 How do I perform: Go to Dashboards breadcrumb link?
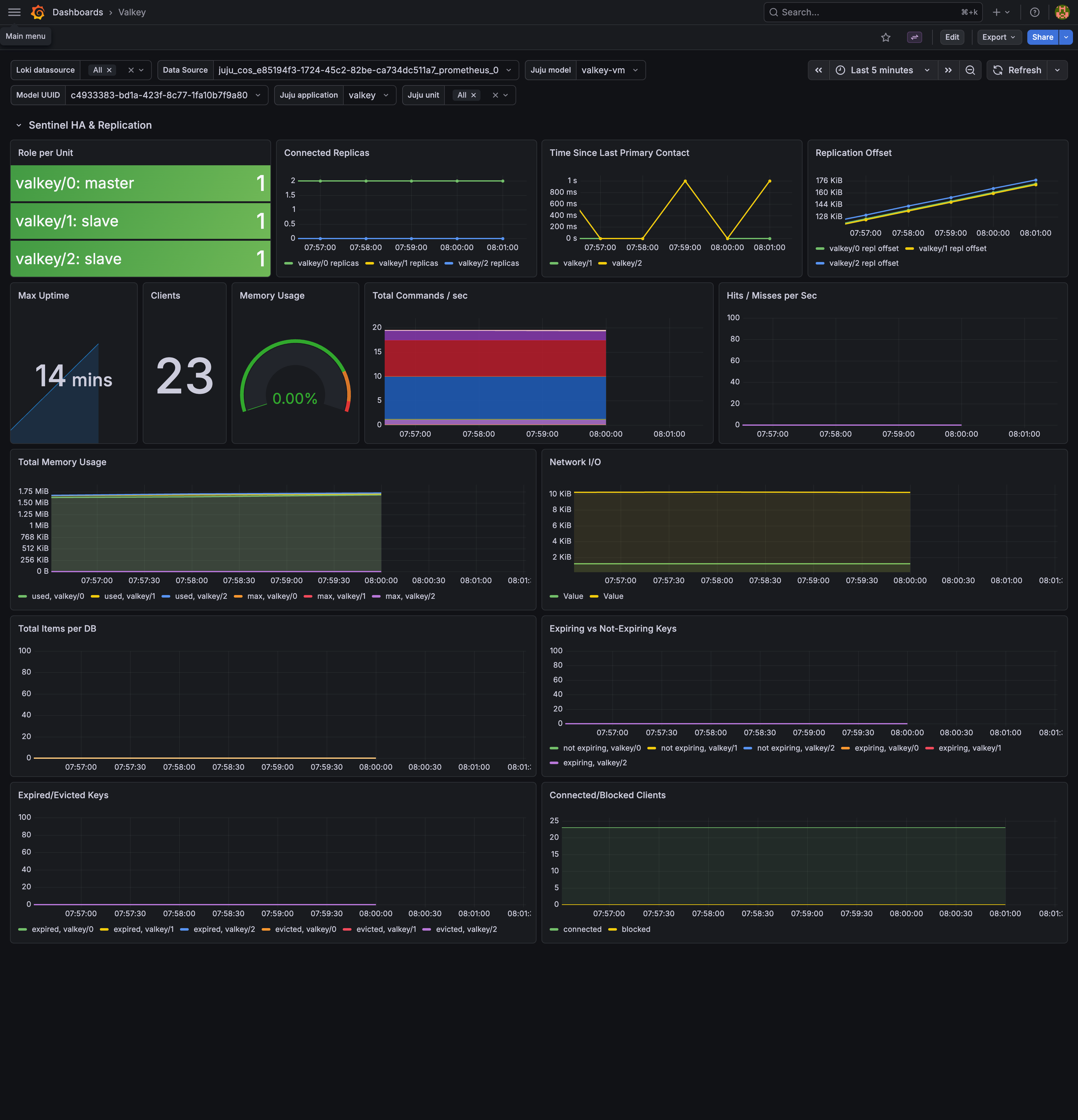pyautogui.click(x=78, y=12)
